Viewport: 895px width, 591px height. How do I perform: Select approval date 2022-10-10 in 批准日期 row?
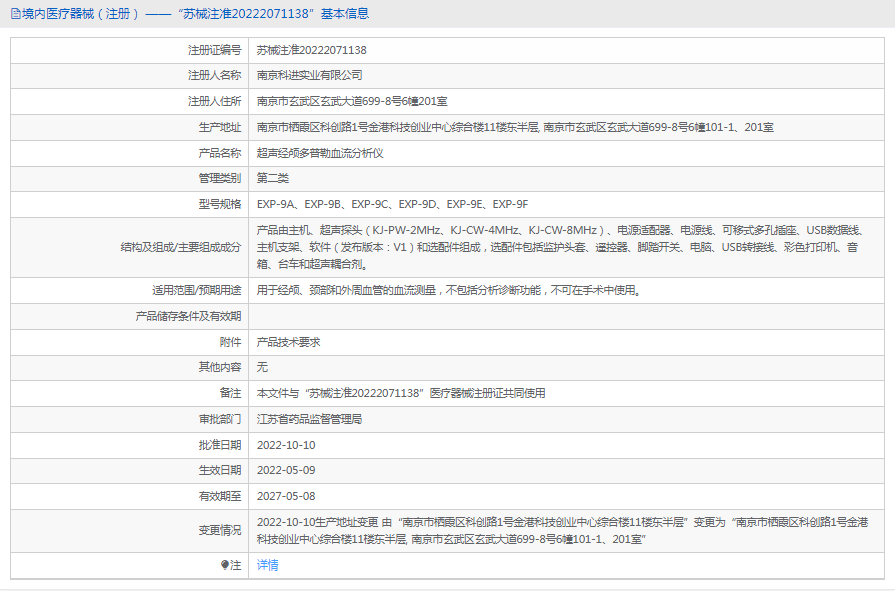tap(286, 445)
